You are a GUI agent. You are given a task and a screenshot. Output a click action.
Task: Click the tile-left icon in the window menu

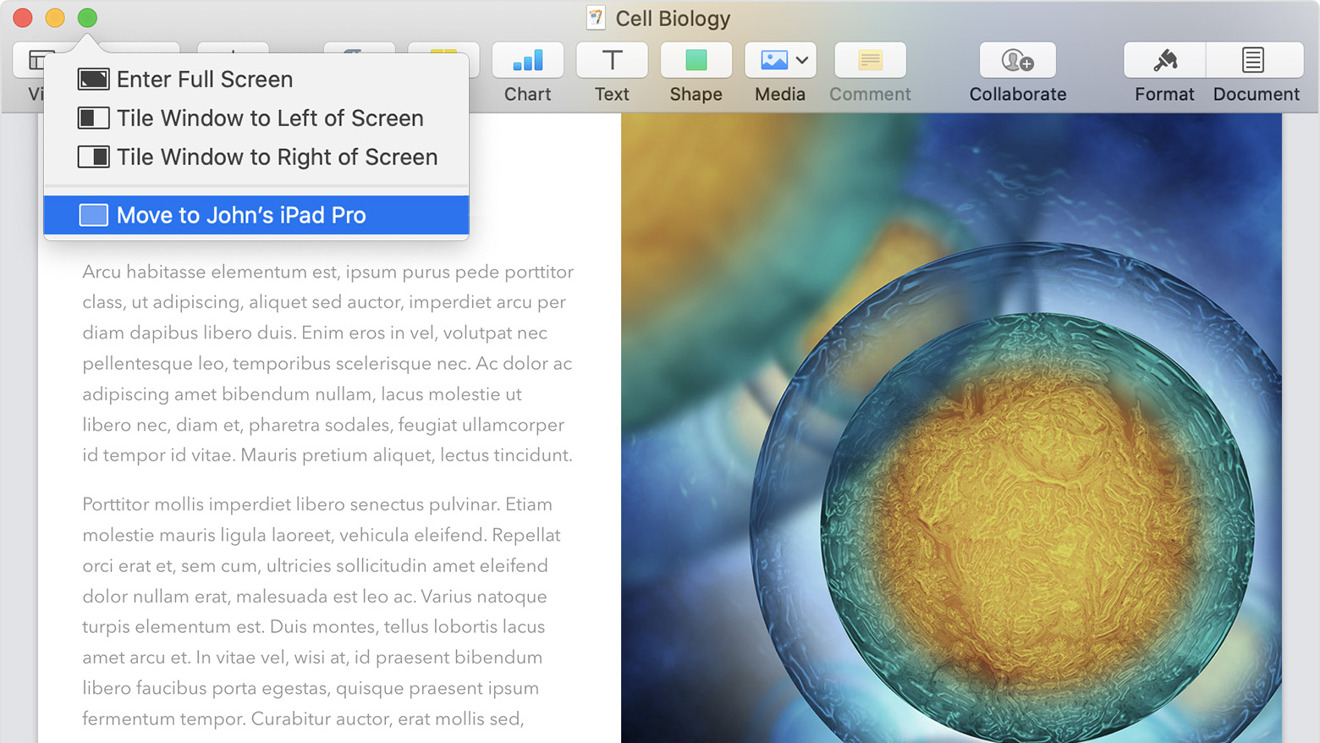[93, 118]
